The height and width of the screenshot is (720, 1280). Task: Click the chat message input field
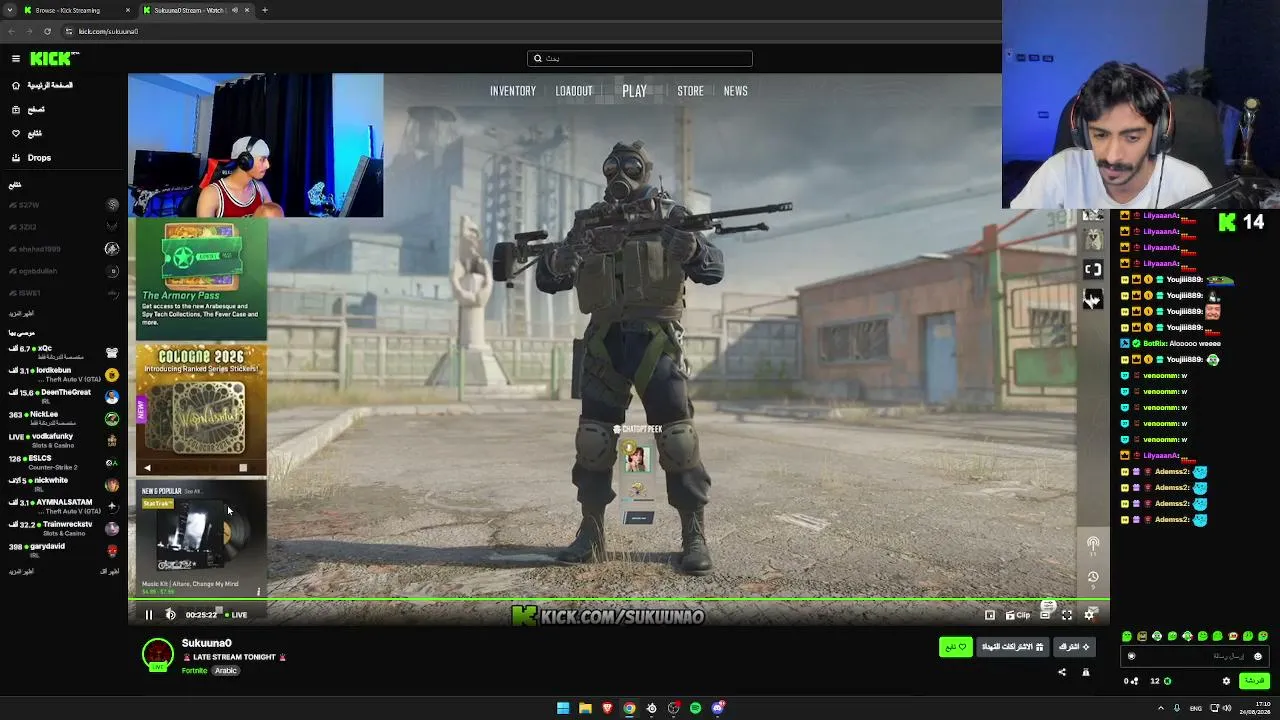1194,656
